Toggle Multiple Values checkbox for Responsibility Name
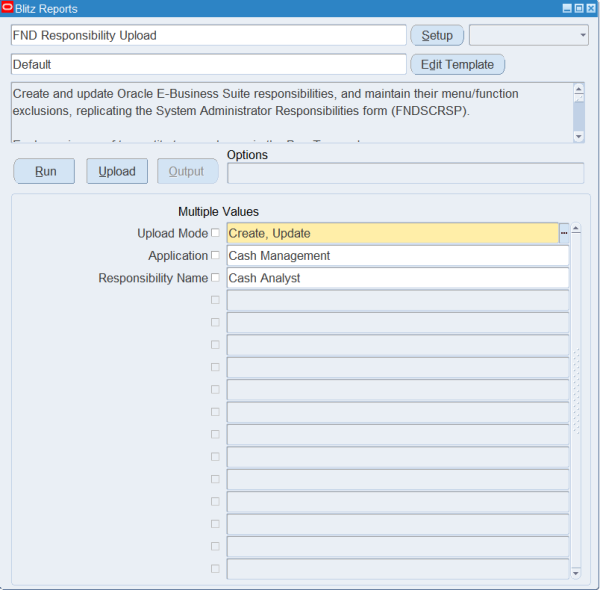 (215, 277)
